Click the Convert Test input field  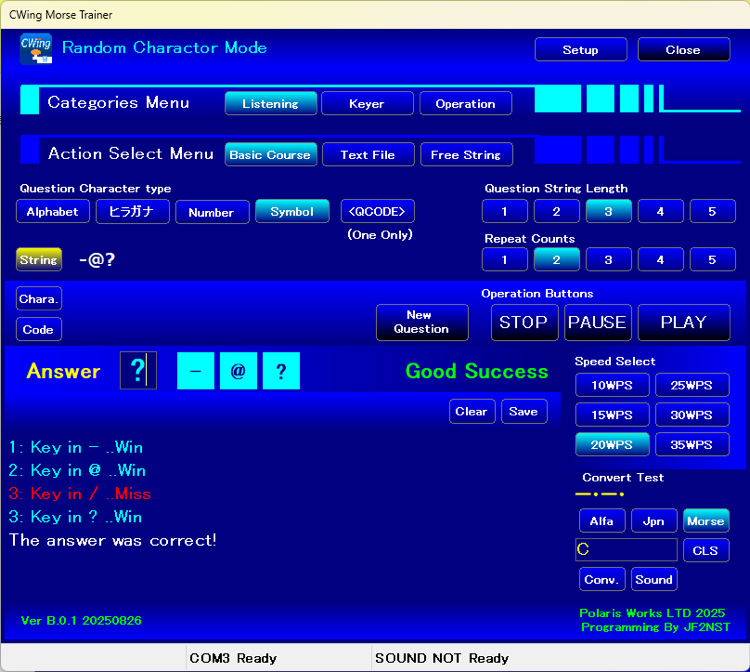[x=626, y=550]
